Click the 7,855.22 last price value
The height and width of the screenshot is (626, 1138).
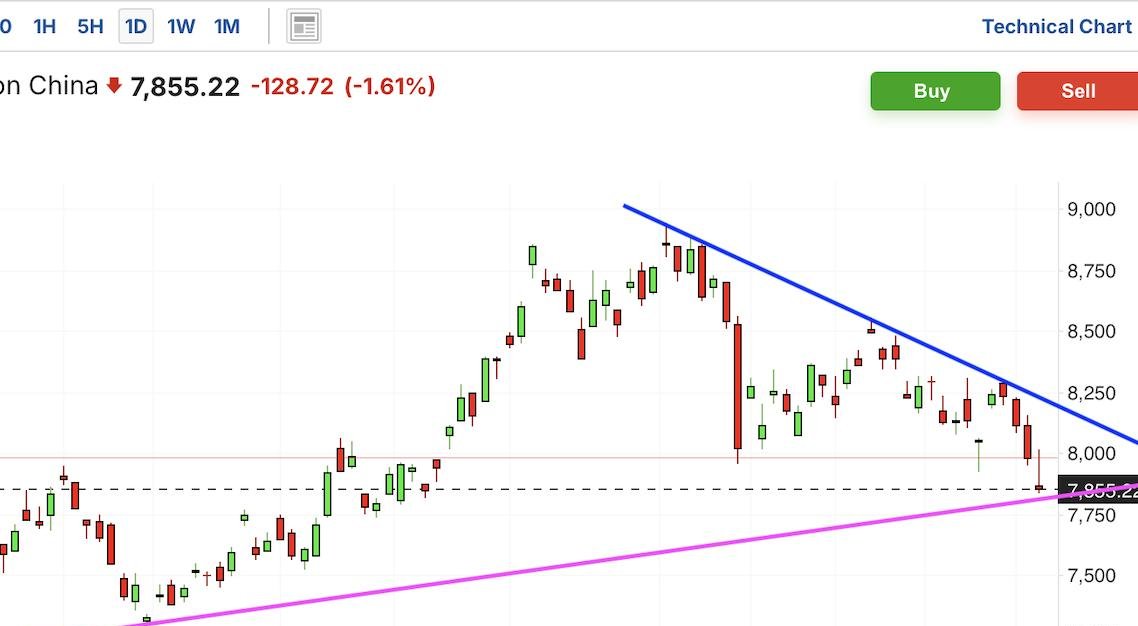click(185, 87)
